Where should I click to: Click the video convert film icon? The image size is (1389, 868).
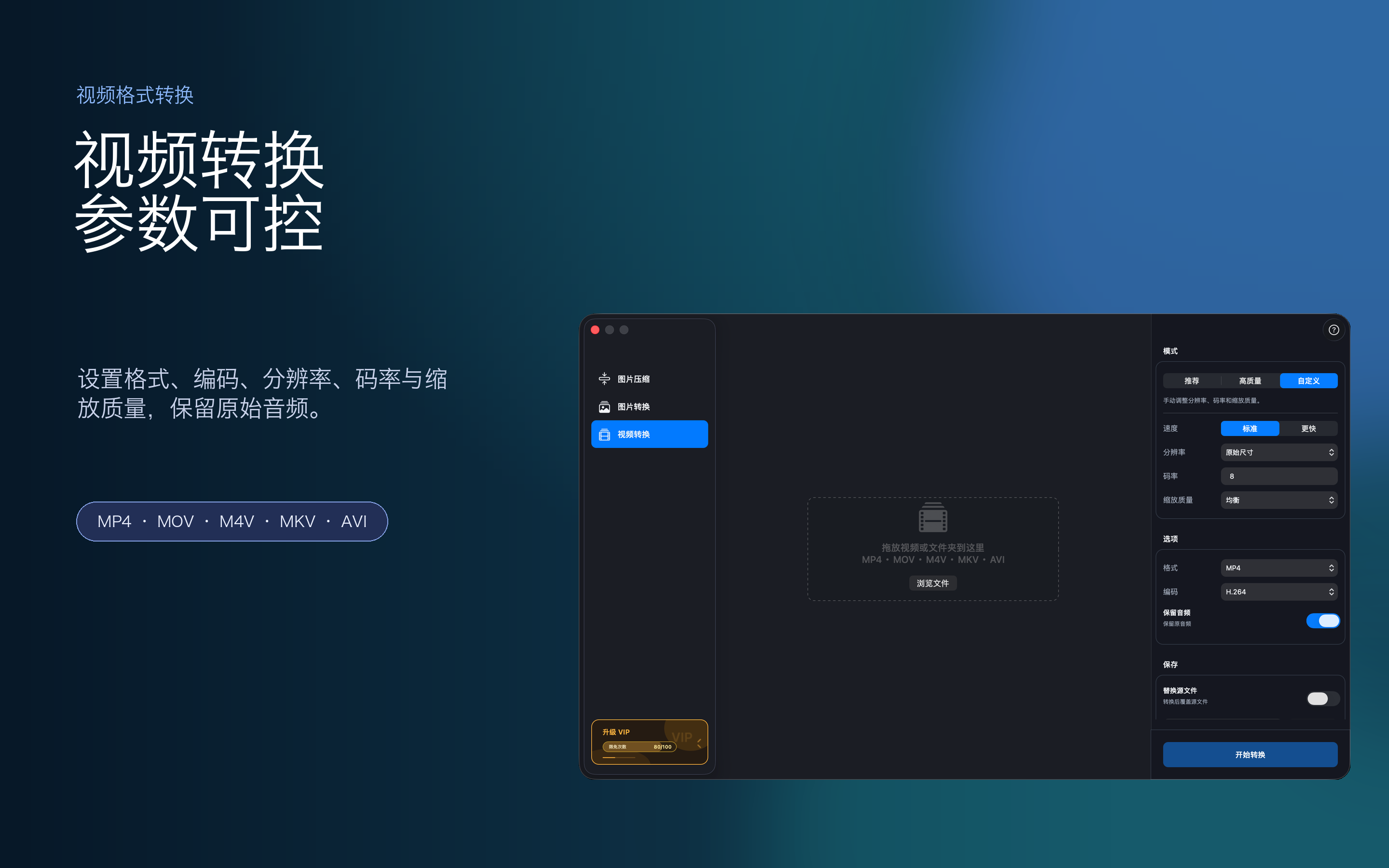604,434
